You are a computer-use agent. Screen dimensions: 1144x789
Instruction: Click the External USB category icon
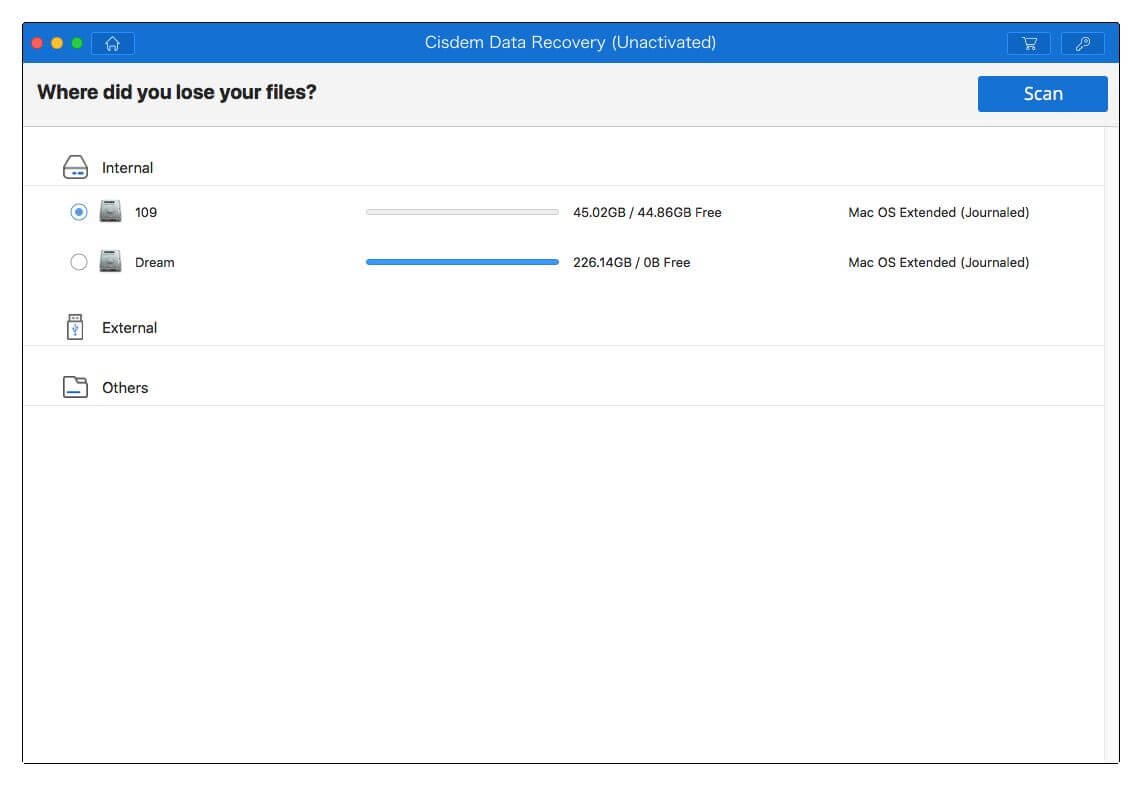coord(75,327)
